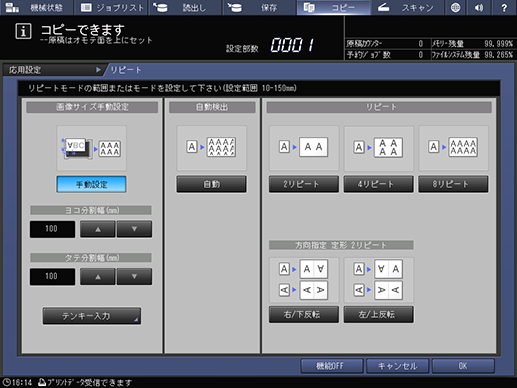
Task: Click the globe language icon
Action: point(455,7)
